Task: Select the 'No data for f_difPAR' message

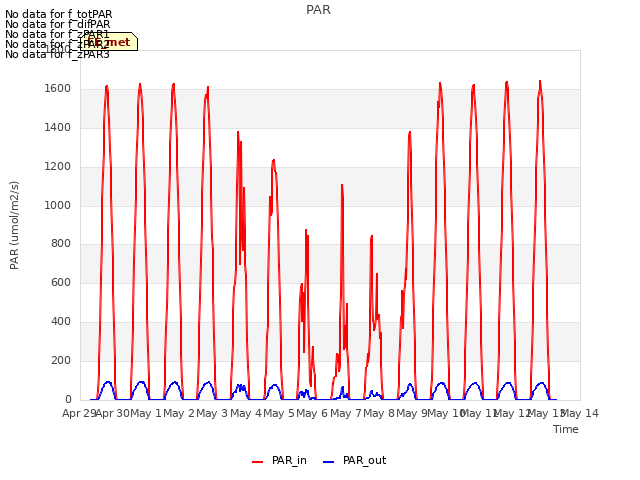Action: point(58,24)
